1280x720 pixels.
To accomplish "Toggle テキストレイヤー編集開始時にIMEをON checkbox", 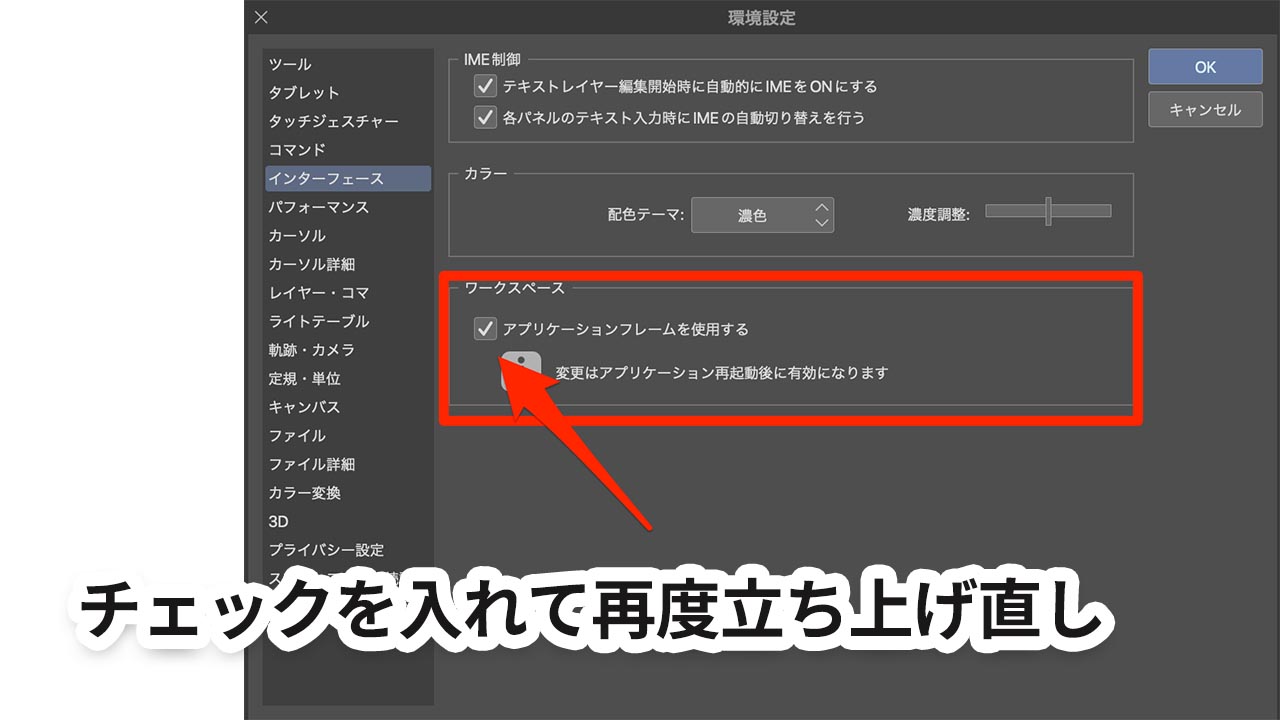I will (x=486, y=87).
